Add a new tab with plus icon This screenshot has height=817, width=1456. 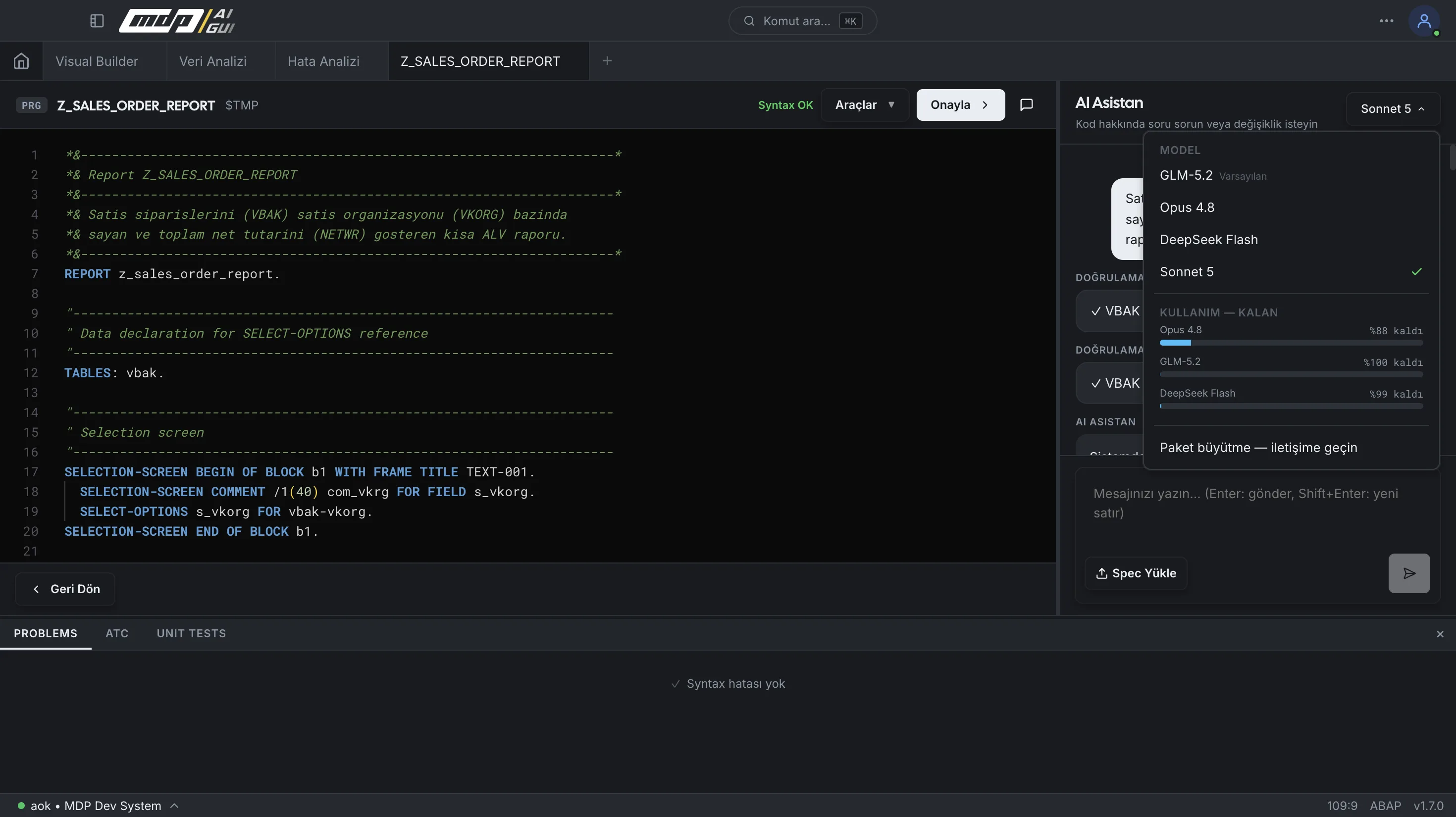tap(607, 60)
